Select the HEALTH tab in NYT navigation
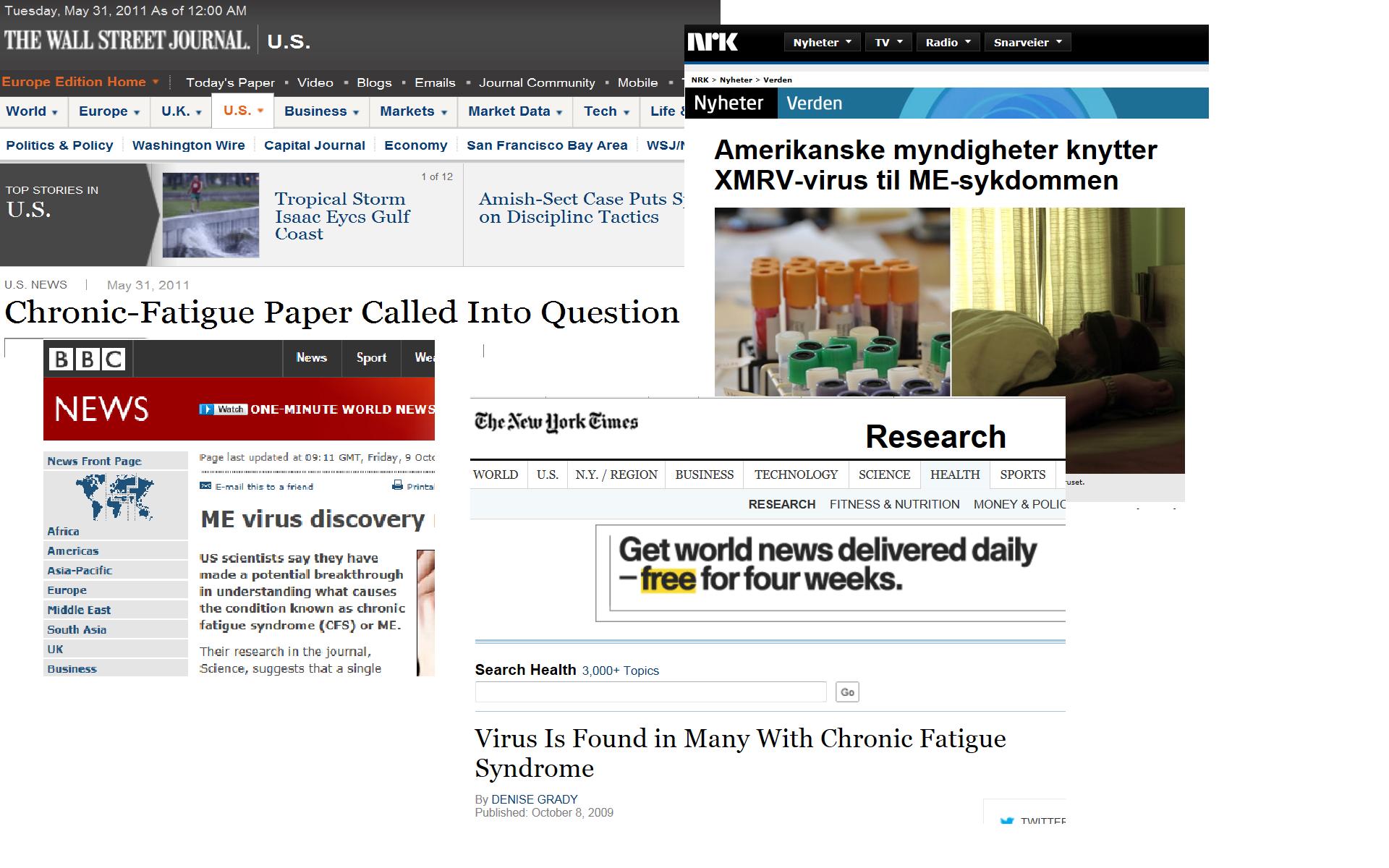This screenshot has height=868, width=1389. click(x=955, y=475)
